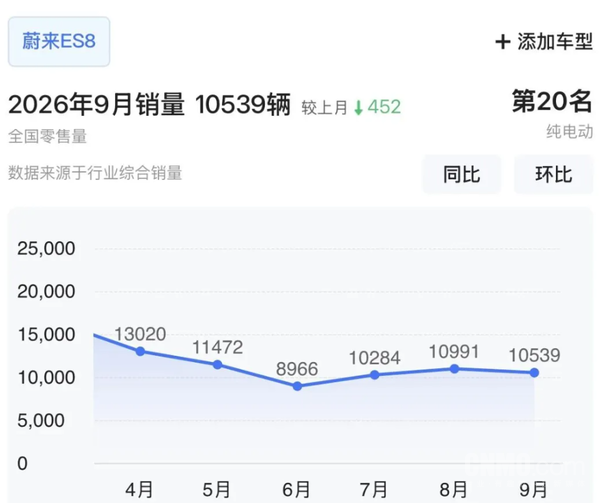Click the 7月 axis label
The height and width of the screenshot is (503, 600).
pos(374,490)
